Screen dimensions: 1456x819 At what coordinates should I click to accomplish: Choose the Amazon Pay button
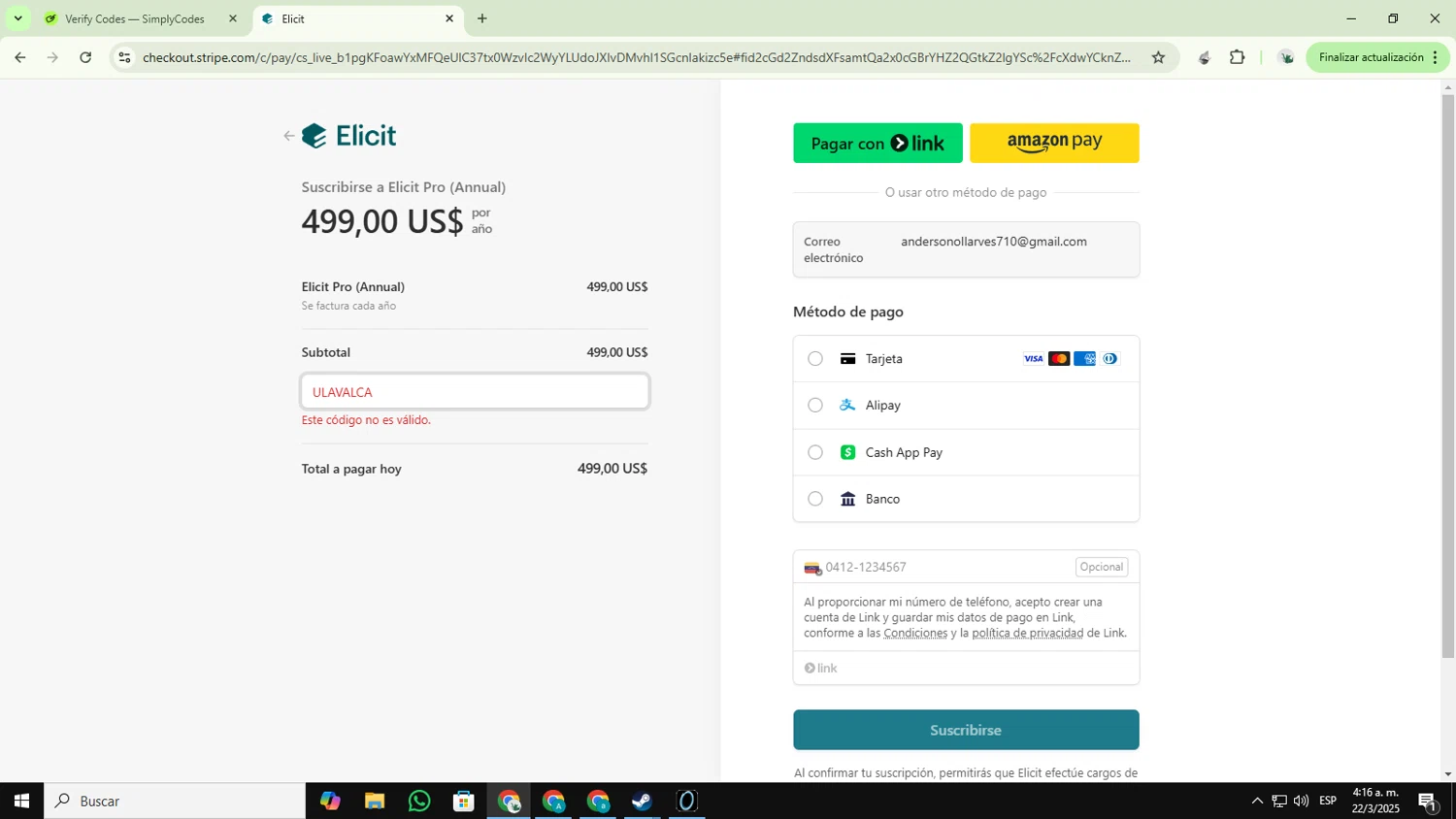click(1054, 144)
